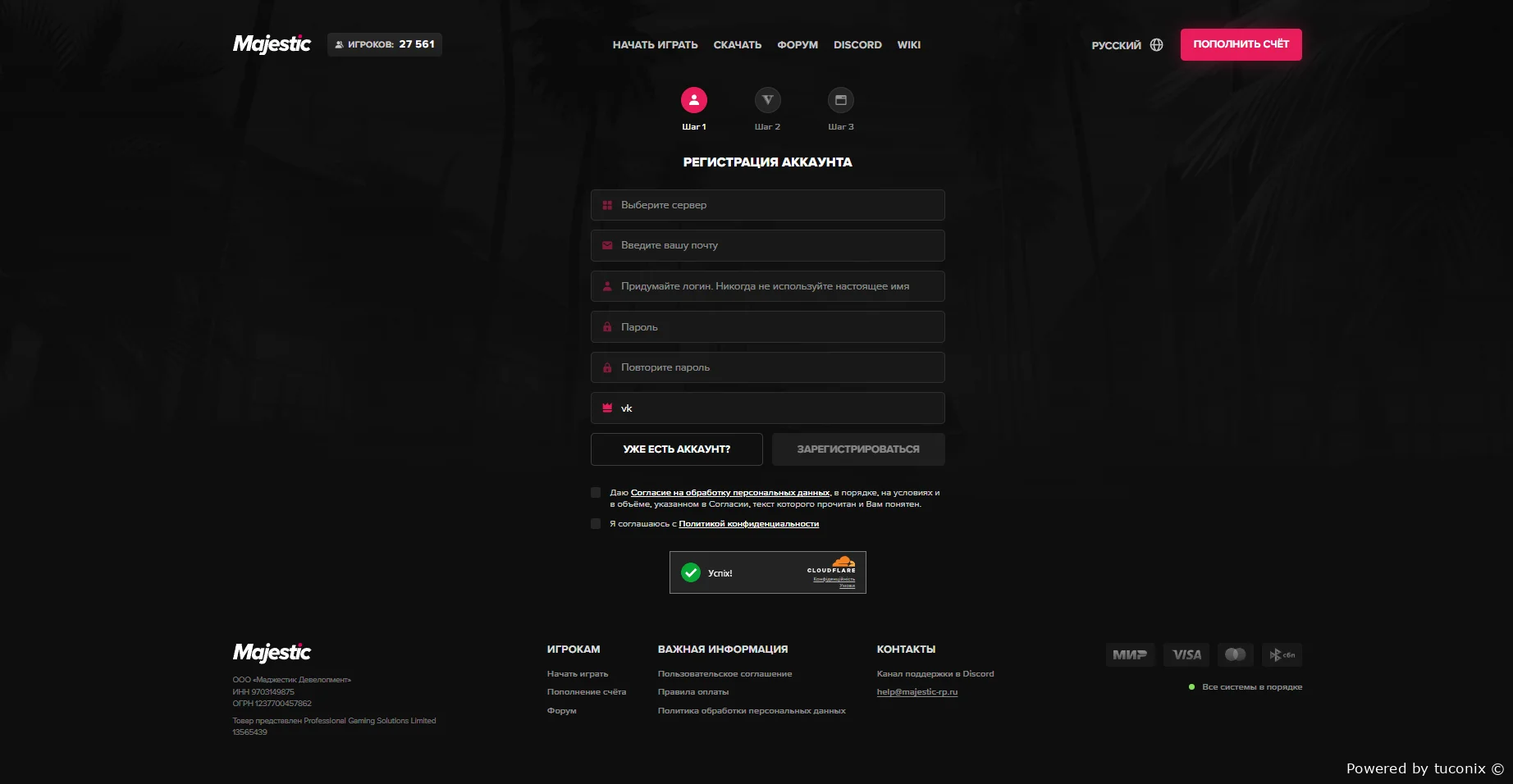The width and height of the screenshot is (1513, 784).
Task: Open the help@majestic-rp.ru email link
Action: 916,692
